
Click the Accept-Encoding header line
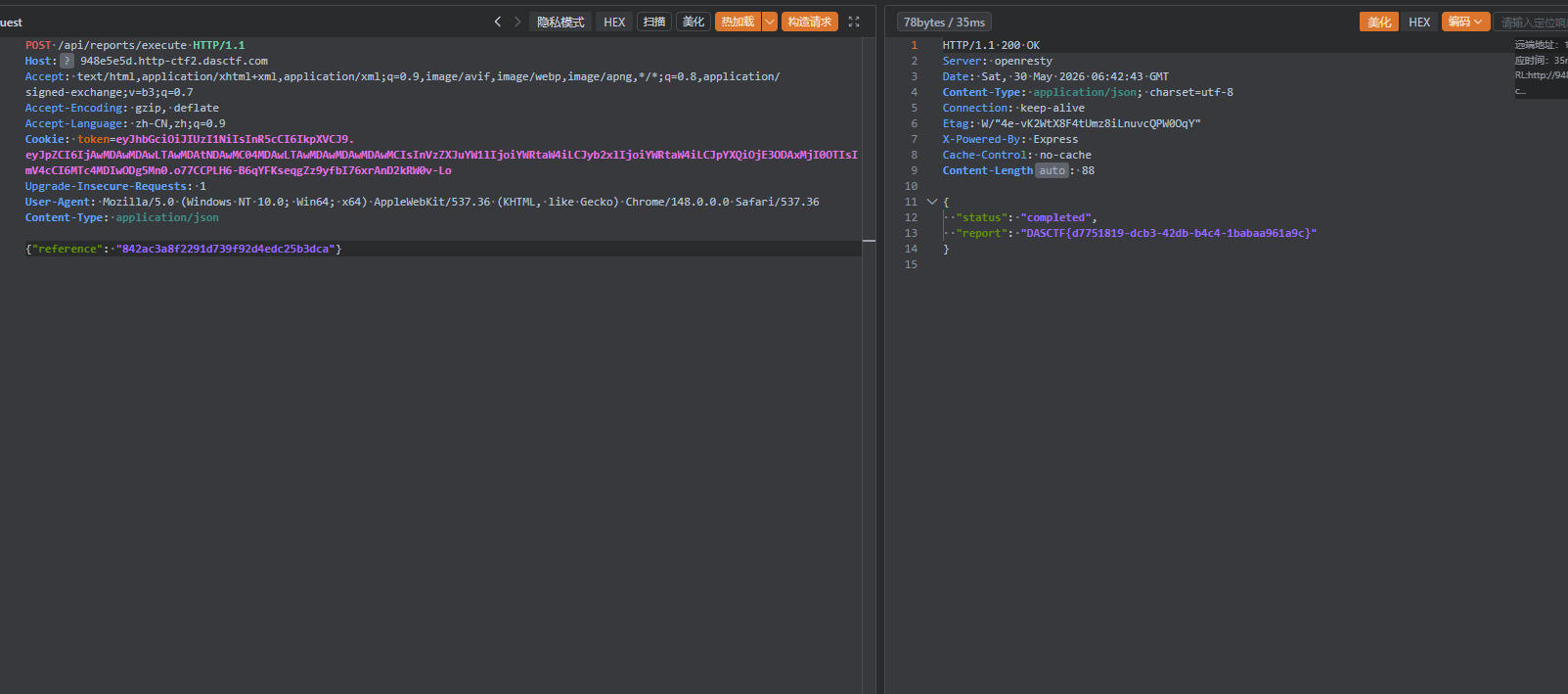click(122, 108)
